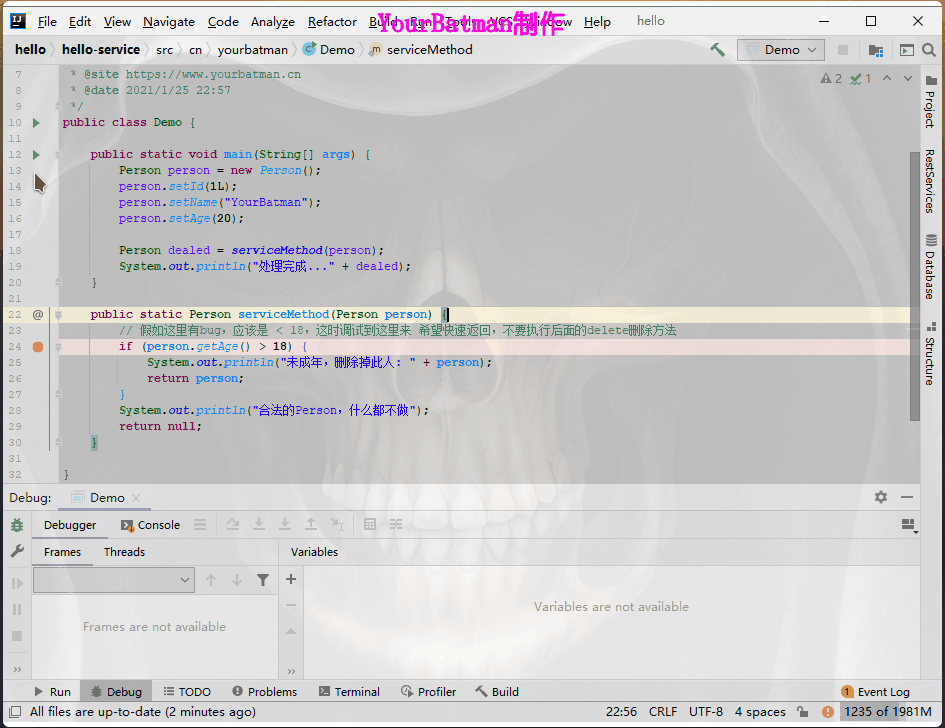Toggle the breakpoint on line 24

point(38,346)
